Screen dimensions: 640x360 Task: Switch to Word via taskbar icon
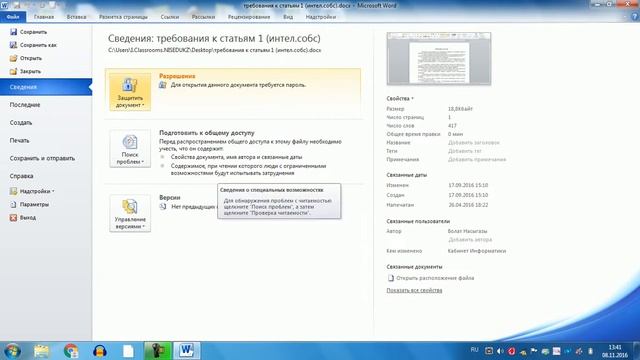(x=187, y=351)
